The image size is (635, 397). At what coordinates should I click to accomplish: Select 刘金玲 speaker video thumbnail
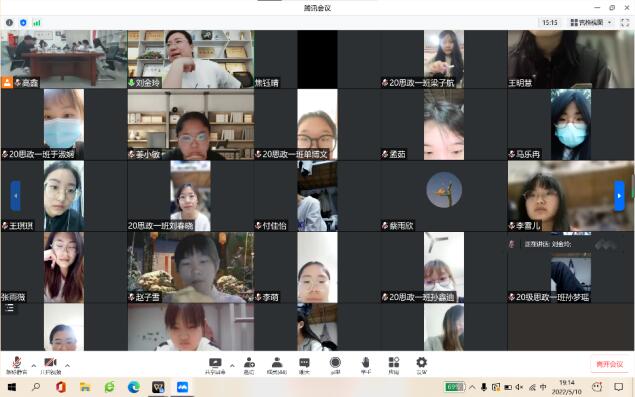tap(191, 59)
